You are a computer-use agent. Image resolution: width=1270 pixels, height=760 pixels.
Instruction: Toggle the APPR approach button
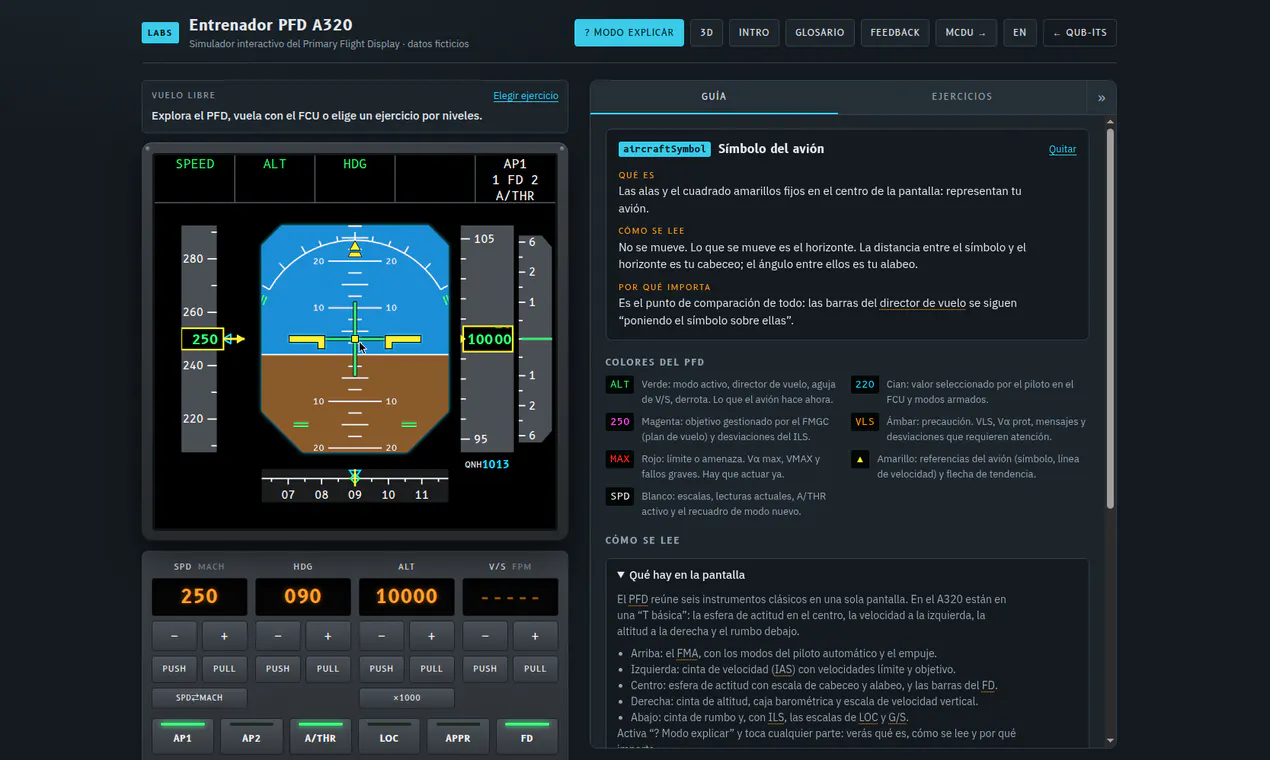[x=458, y=736]
